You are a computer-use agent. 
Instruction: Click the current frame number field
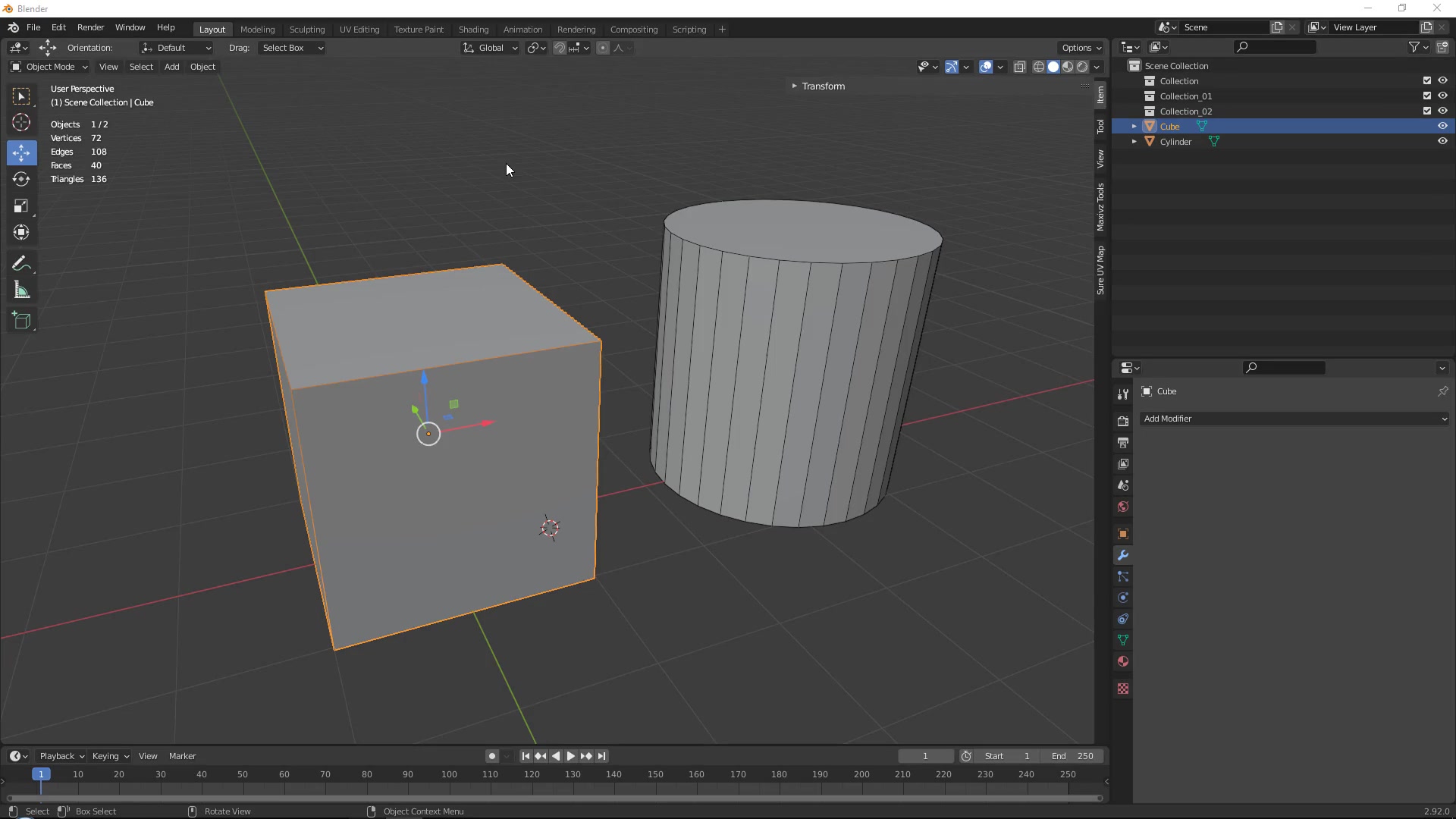pos(926,756)
